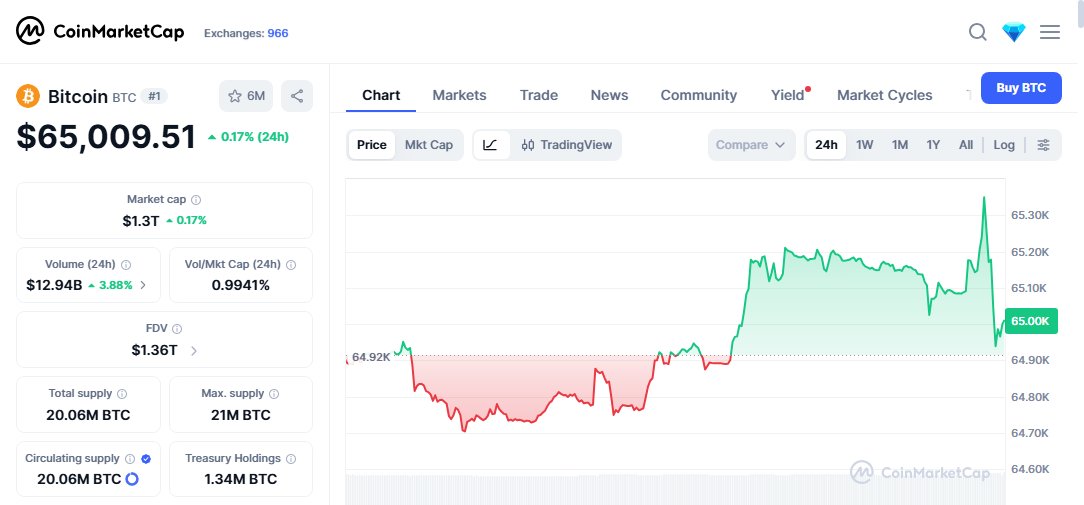The width and height of the screenshot is (1084, 505).
Task: Open the hamburger menu icon
Action: click(x=1049, y=32)
